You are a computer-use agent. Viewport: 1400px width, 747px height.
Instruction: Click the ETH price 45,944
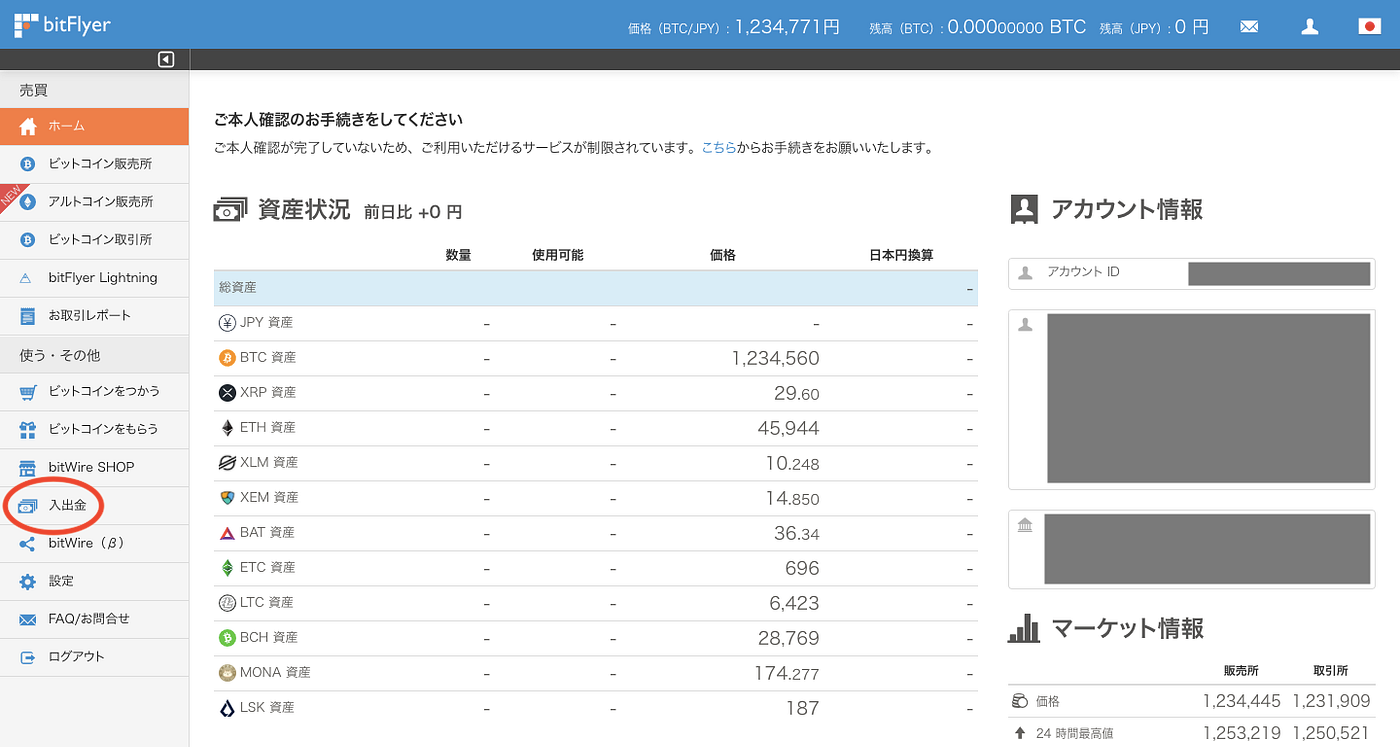tap(788, 428)
